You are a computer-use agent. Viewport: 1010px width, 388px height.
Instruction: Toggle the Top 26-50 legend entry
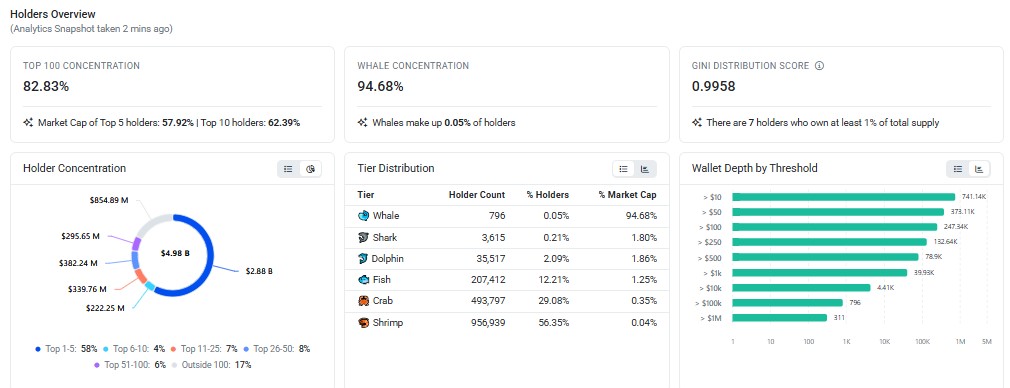(277, 349)
